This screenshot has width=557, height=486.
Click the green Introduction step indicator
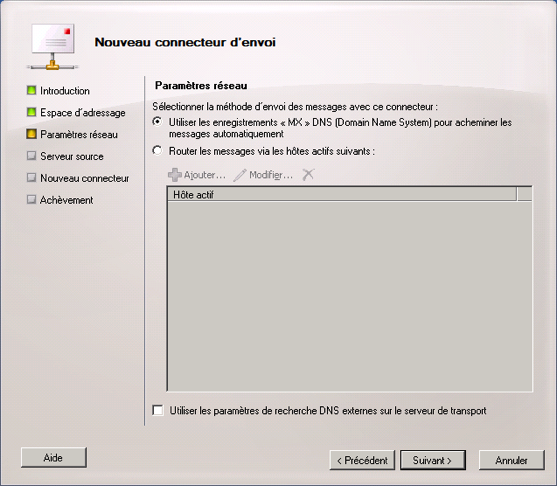pyautogui.click(x=32, y=90)
